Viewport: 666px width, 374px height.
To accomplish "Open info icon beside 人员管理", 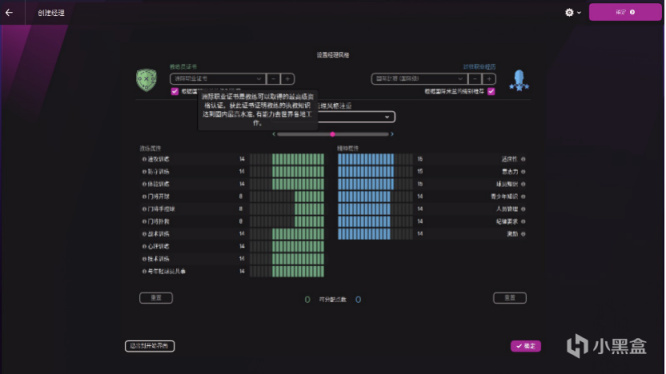I will tap(523, 209).
